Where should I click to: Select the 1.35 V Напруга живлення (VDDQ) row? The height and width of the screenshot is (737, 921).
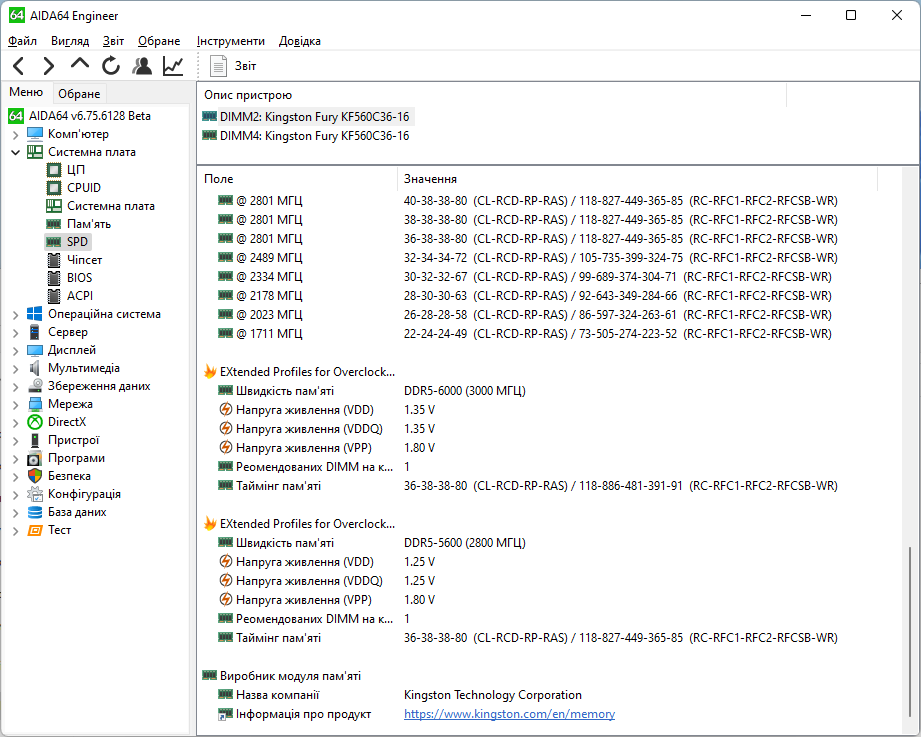point(326,429)
